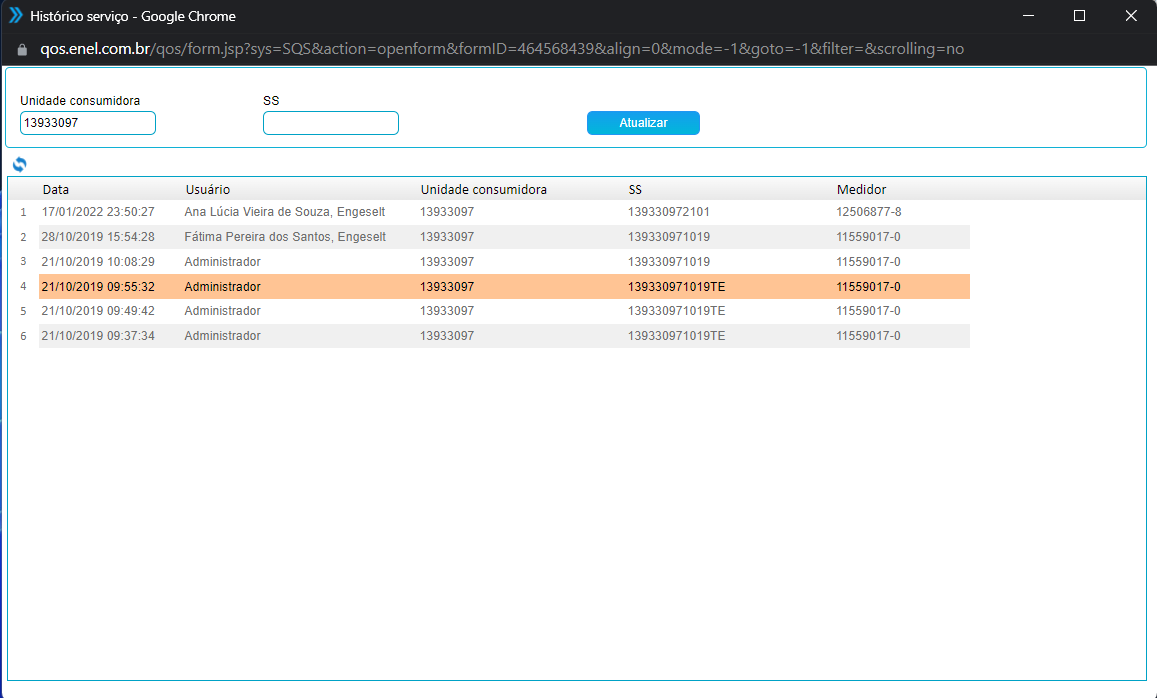Select highlighted row dated 21/10/2019 09:55:32
This screenshot has height=698, width=1157.
[x=98, y=287]
